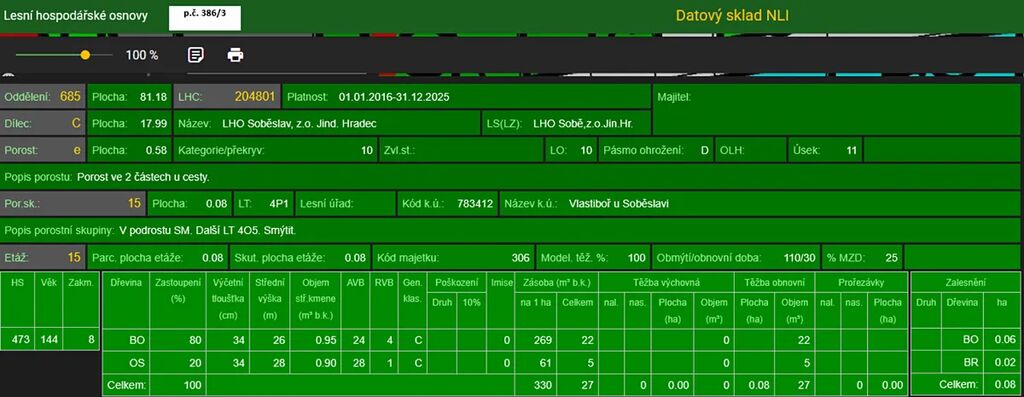Screen dimensions: 1024x397
Task: Select the BO tree species row
Action: coord(505,340)
